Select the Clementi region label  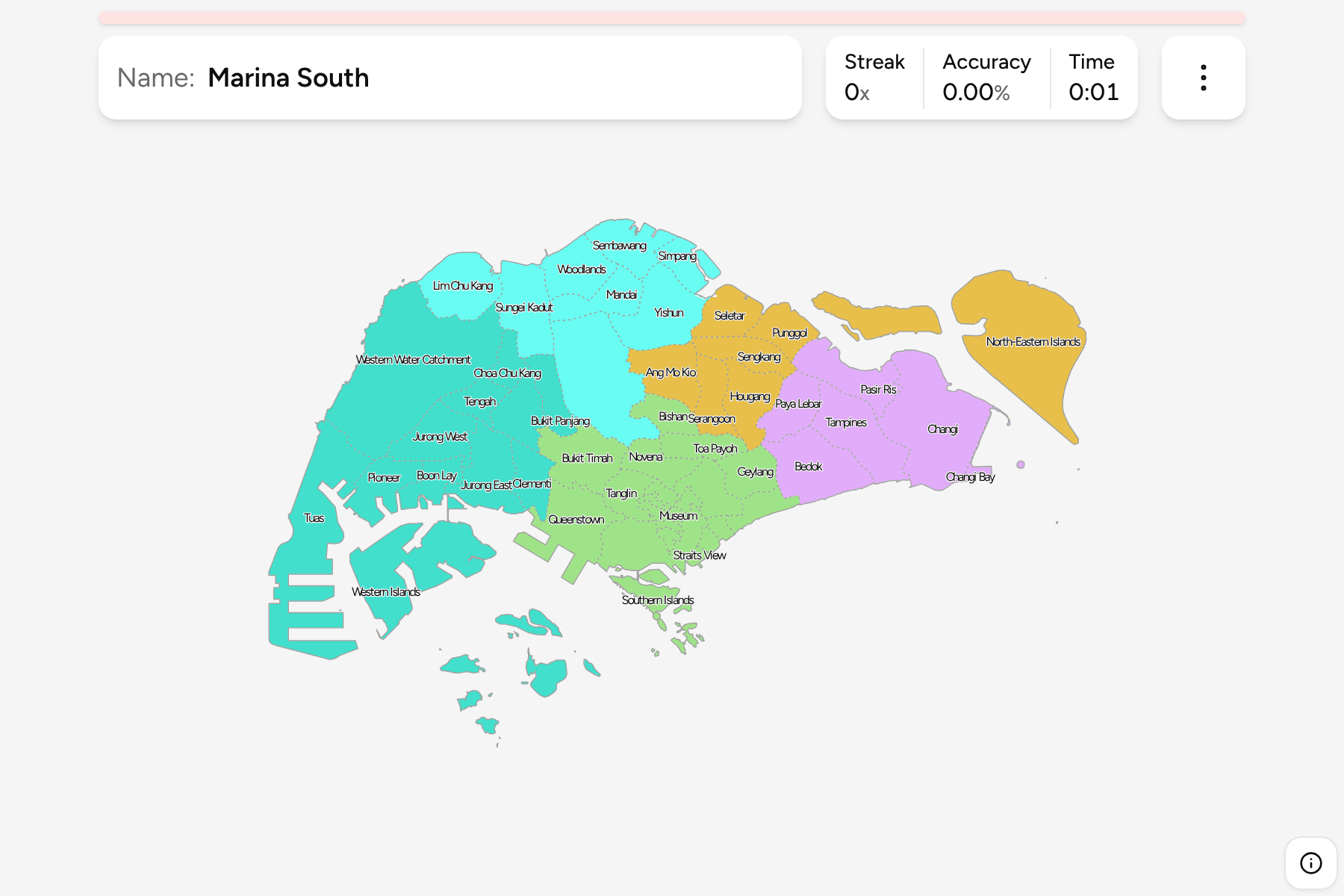coord(532,484)
